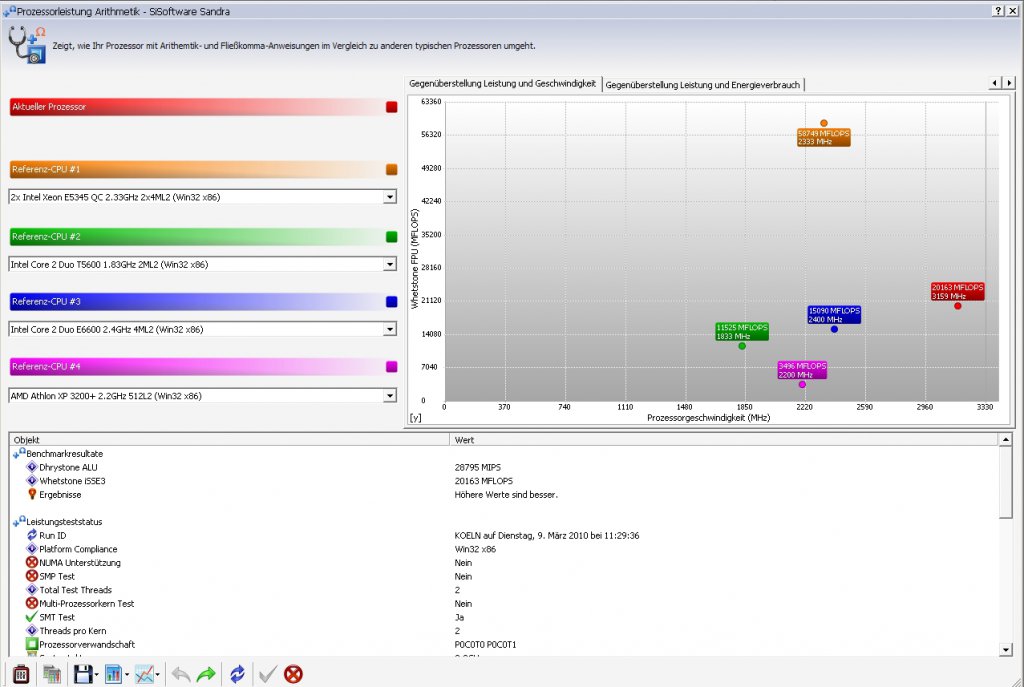Select the Whetstone iSSE3 row label
This screenshot has width=1024, height=687.
click(x=72, y=481)
